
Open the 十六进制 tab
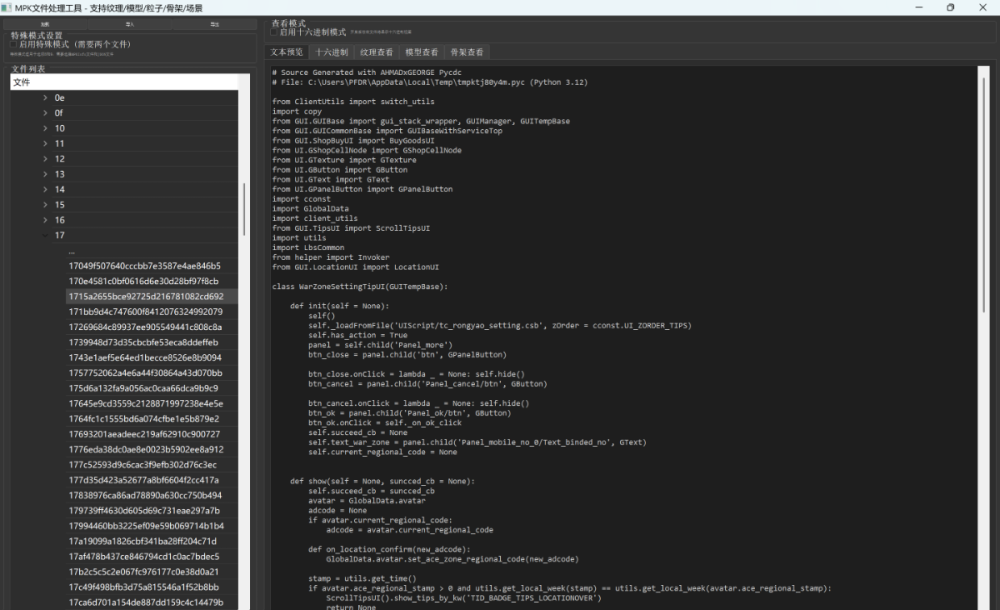[332, 52]
